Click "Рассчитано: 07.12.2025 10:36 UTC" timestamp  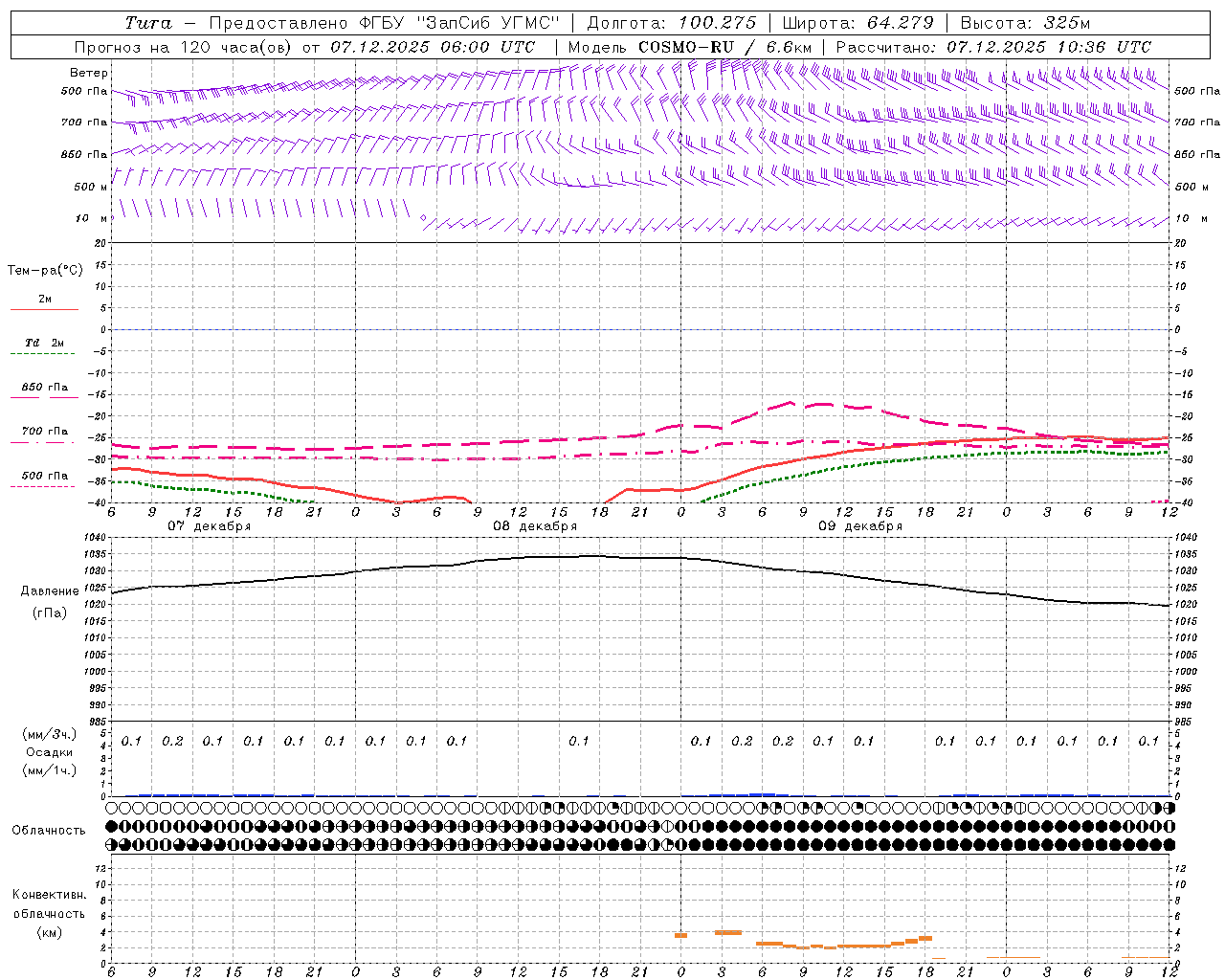[x=993, y=47]
